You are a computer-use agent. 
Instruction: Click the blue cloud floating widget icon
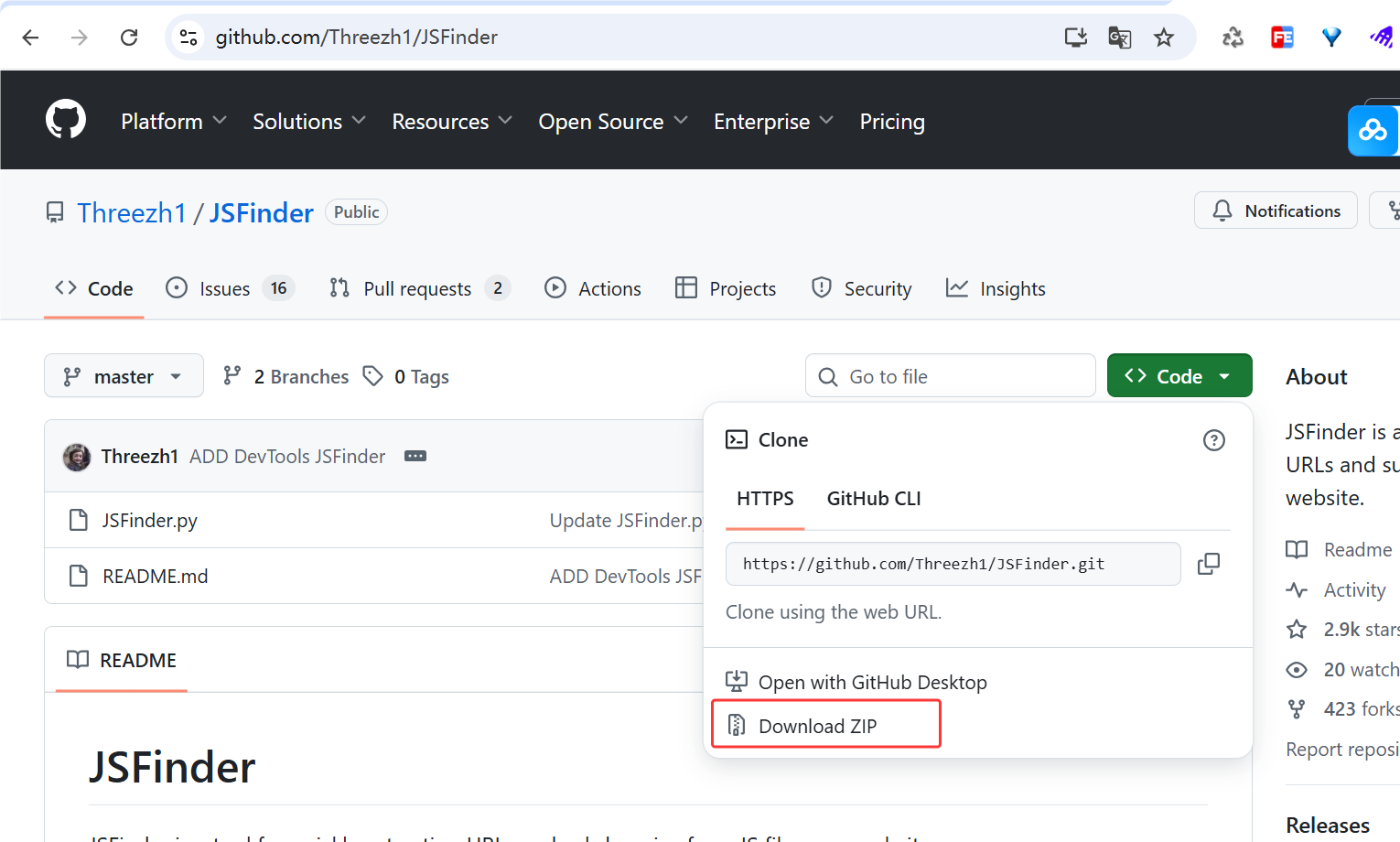pyautogui.click(x=1373, y=131)
